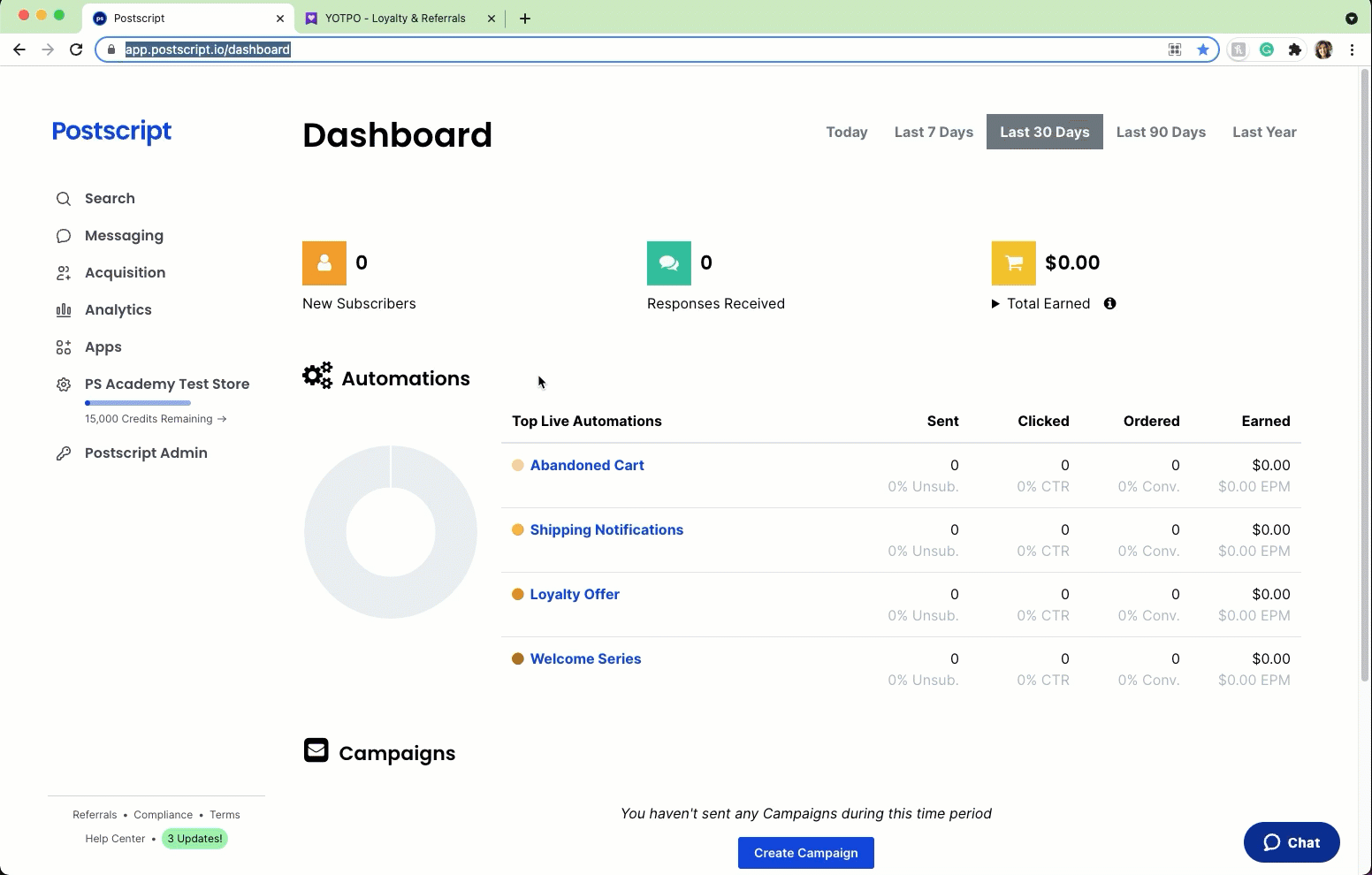
Task: Open the Loyalty Offer automation link
Action: pyautogui.click(x=575, y=594)
